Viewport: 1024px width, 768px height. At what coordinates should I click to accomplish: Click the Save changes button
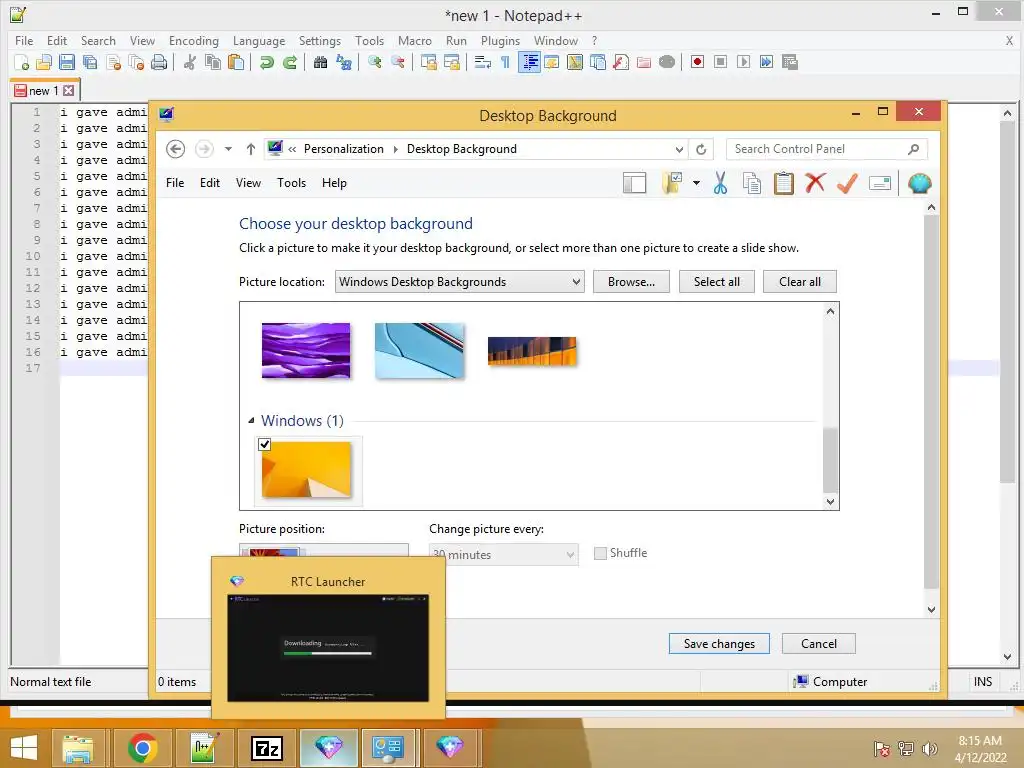point(719,644)
